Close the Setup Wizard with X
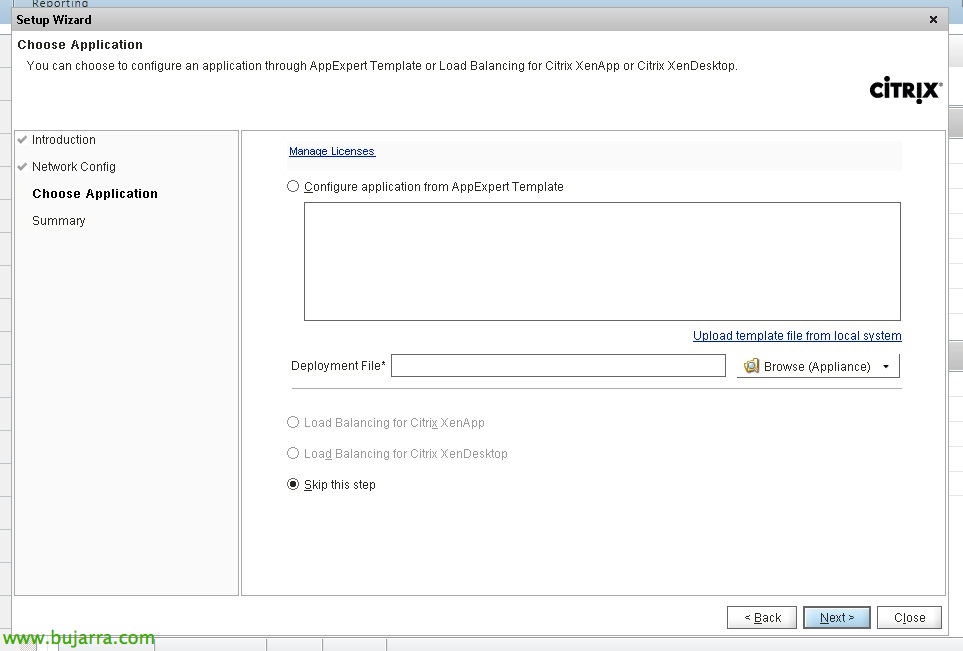 coord(933,20)
